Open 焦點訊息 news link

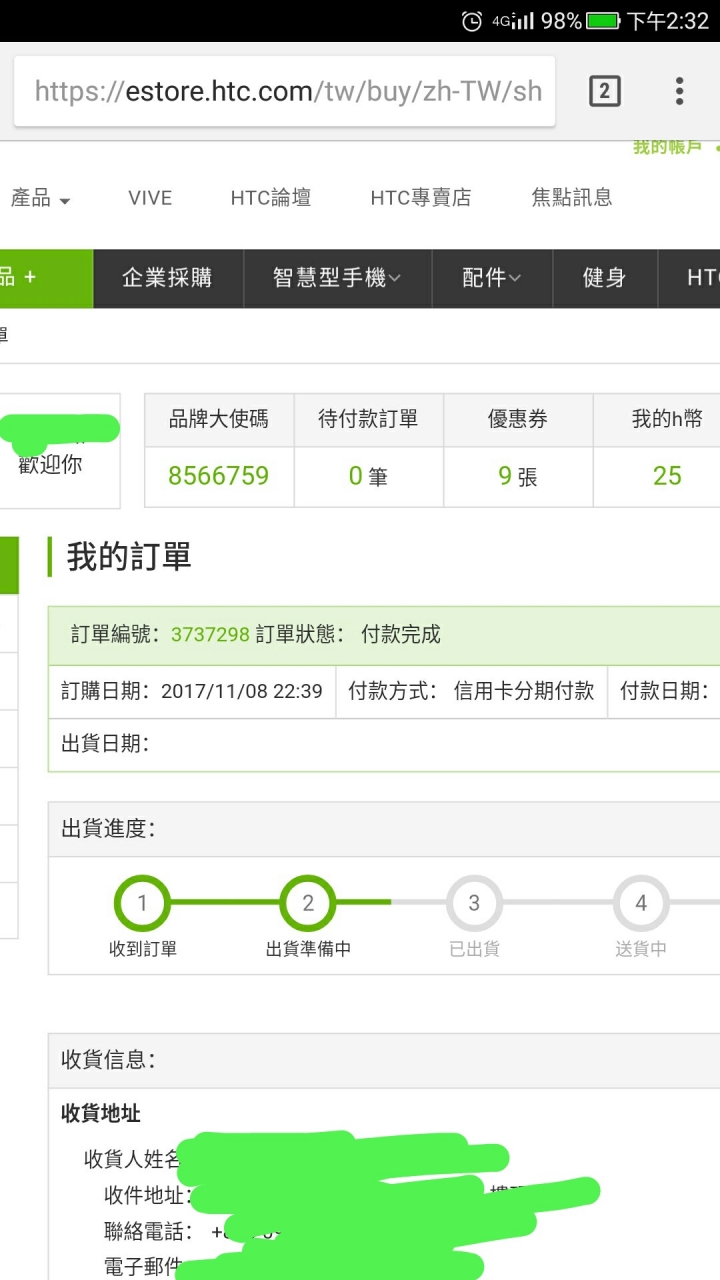coord(571,198)
